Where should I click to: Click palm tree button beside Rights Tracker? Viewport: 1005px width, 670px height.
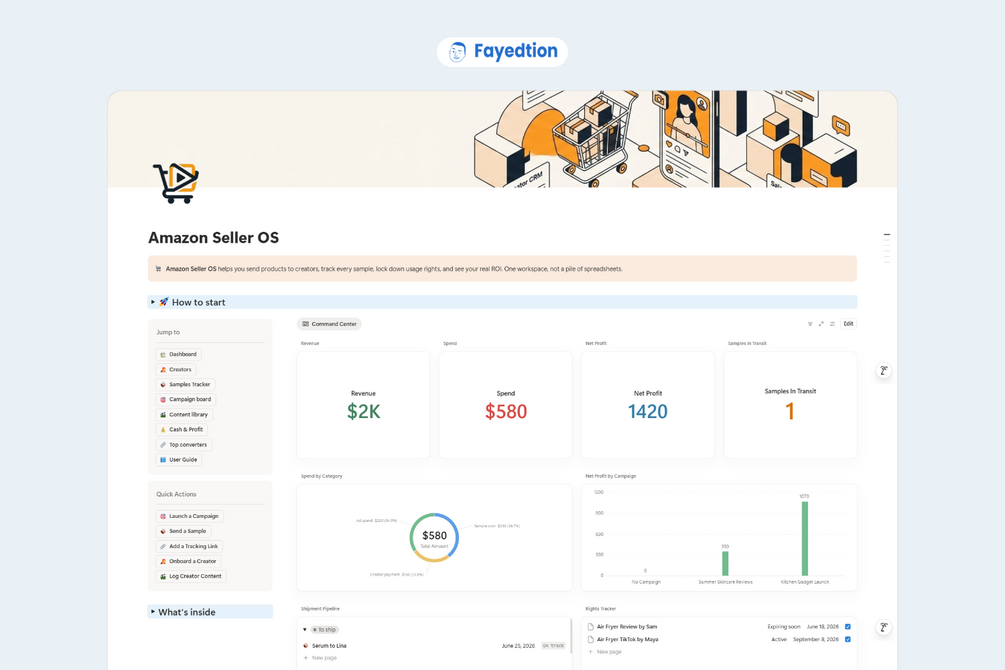click(x=884, y=627)
